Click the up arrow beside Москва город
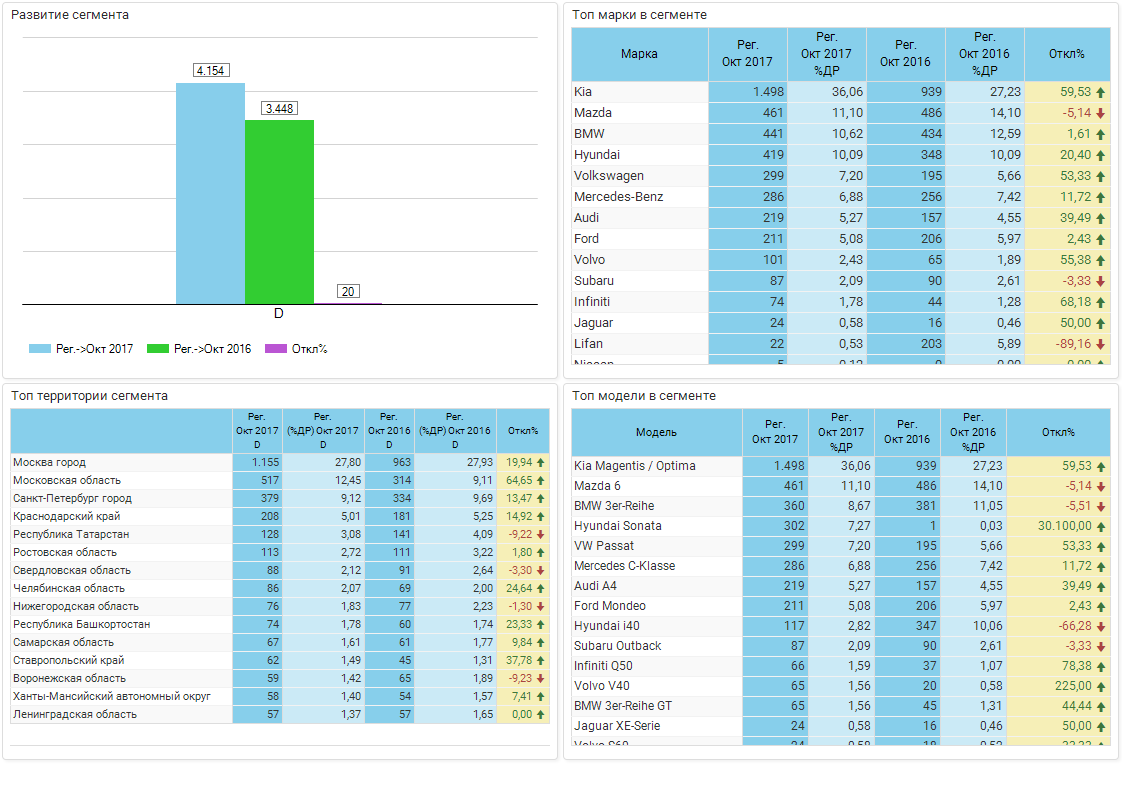 click(x=541, y=463)
